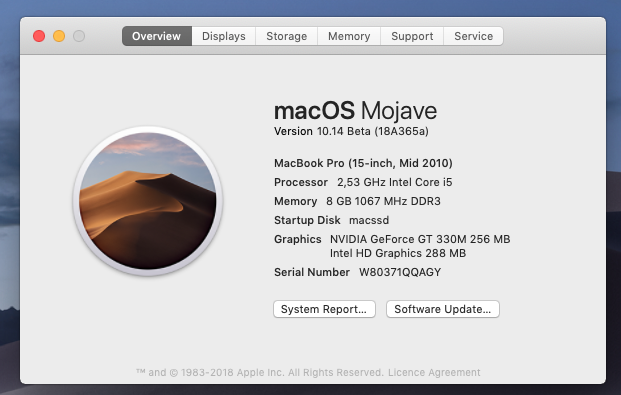Click the 2,53 GHz Intel Core i5 text
Viewport: 621px width, 395px height.
click(394, 182)
